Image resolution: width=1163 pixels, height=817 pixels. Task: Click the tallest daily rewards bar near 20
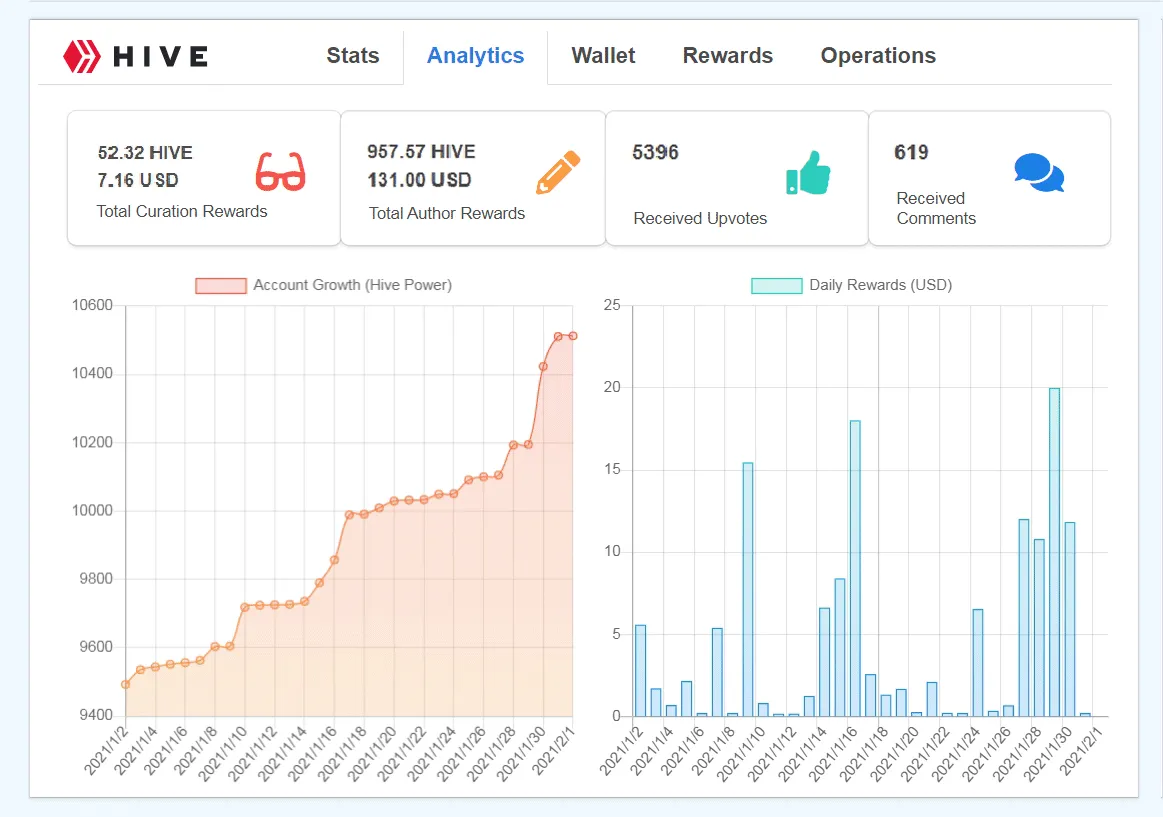pos(1054,552)
